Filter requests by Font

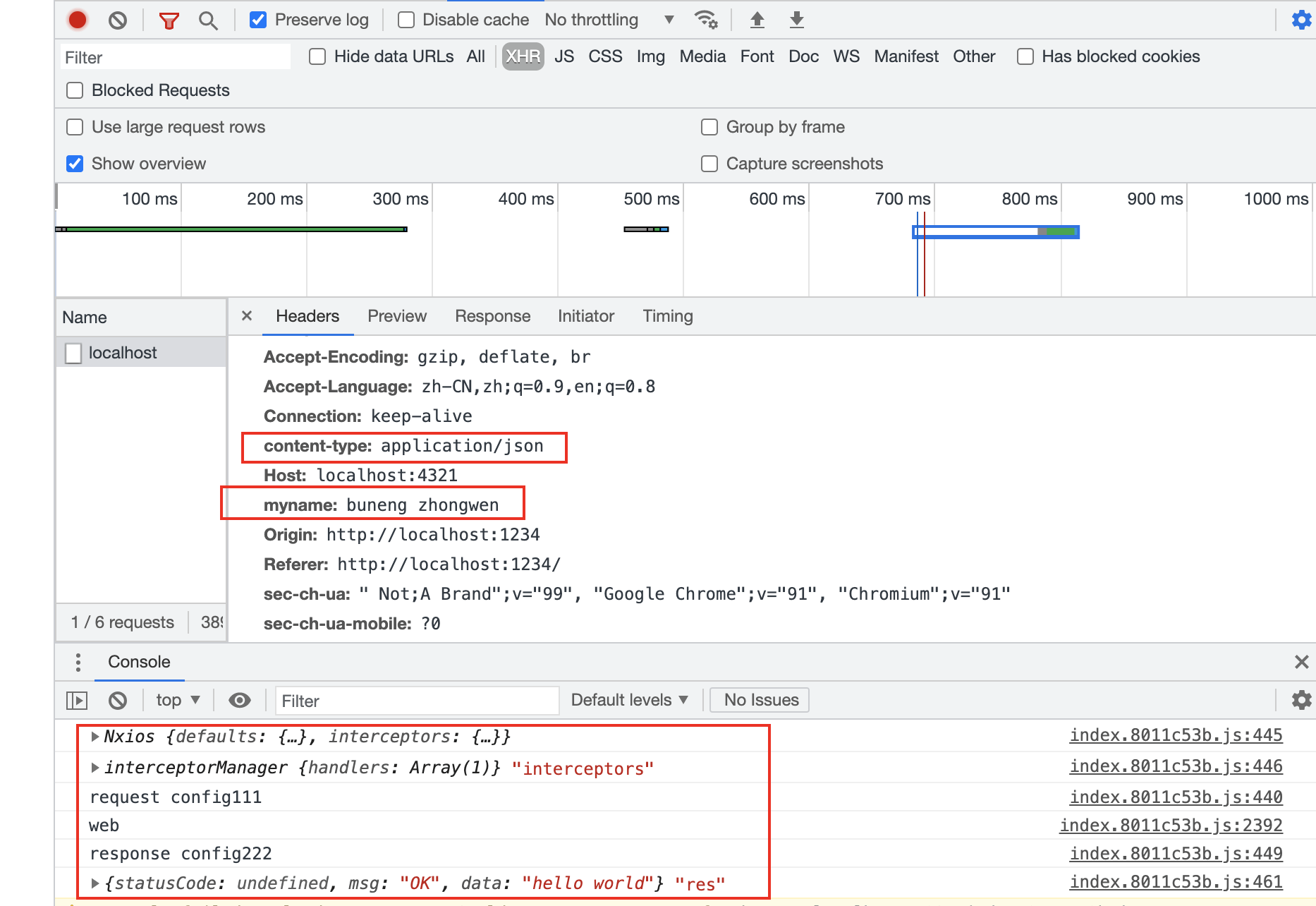pos(757,56)
